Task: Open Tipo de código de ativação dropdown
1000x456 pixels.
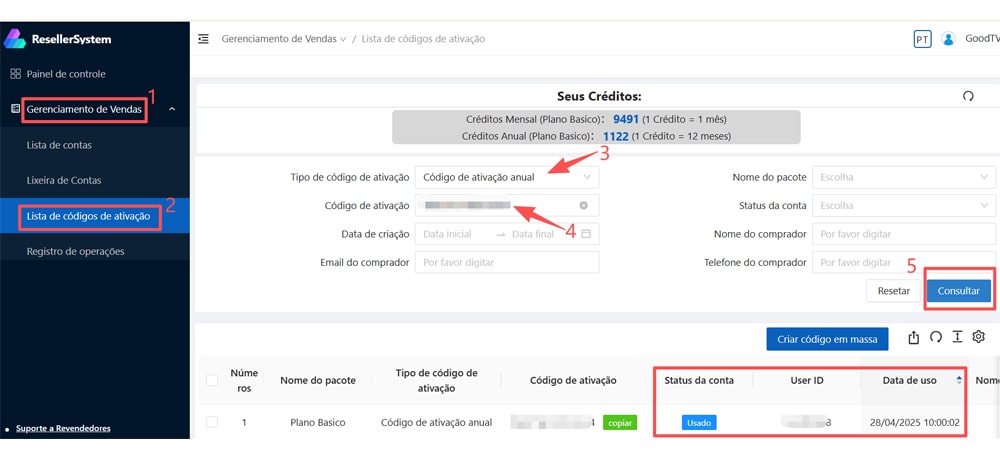Action: (507, 177)
